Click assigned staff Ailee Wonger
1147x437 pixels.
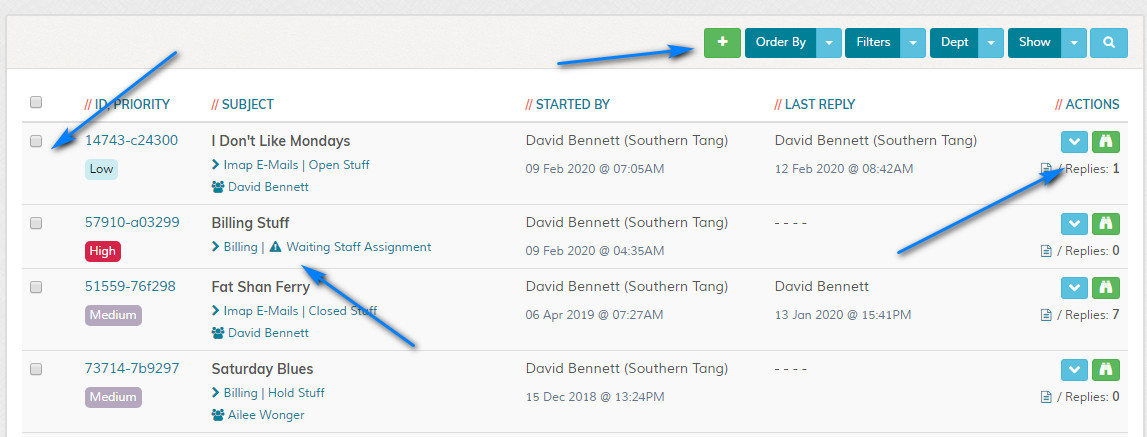pyautogui.click(x=265, y=415)
